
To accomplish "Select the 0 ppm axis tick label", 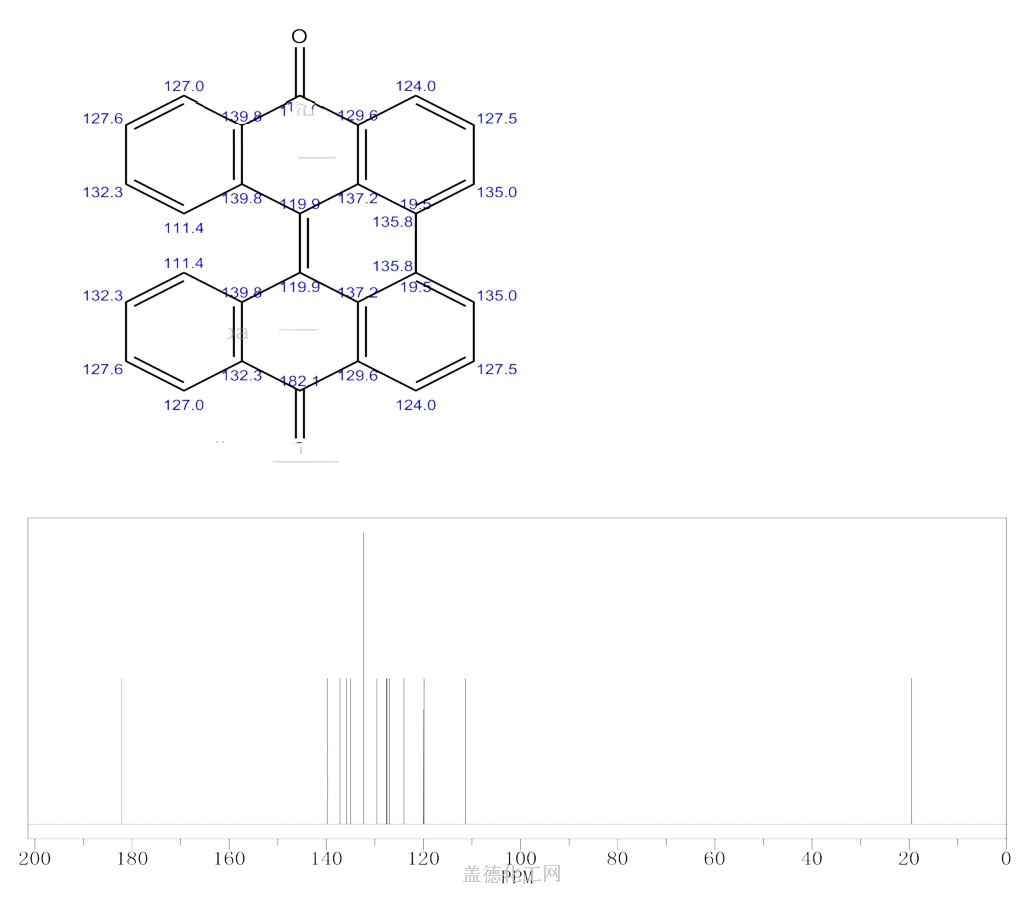I will point(1005,858).
